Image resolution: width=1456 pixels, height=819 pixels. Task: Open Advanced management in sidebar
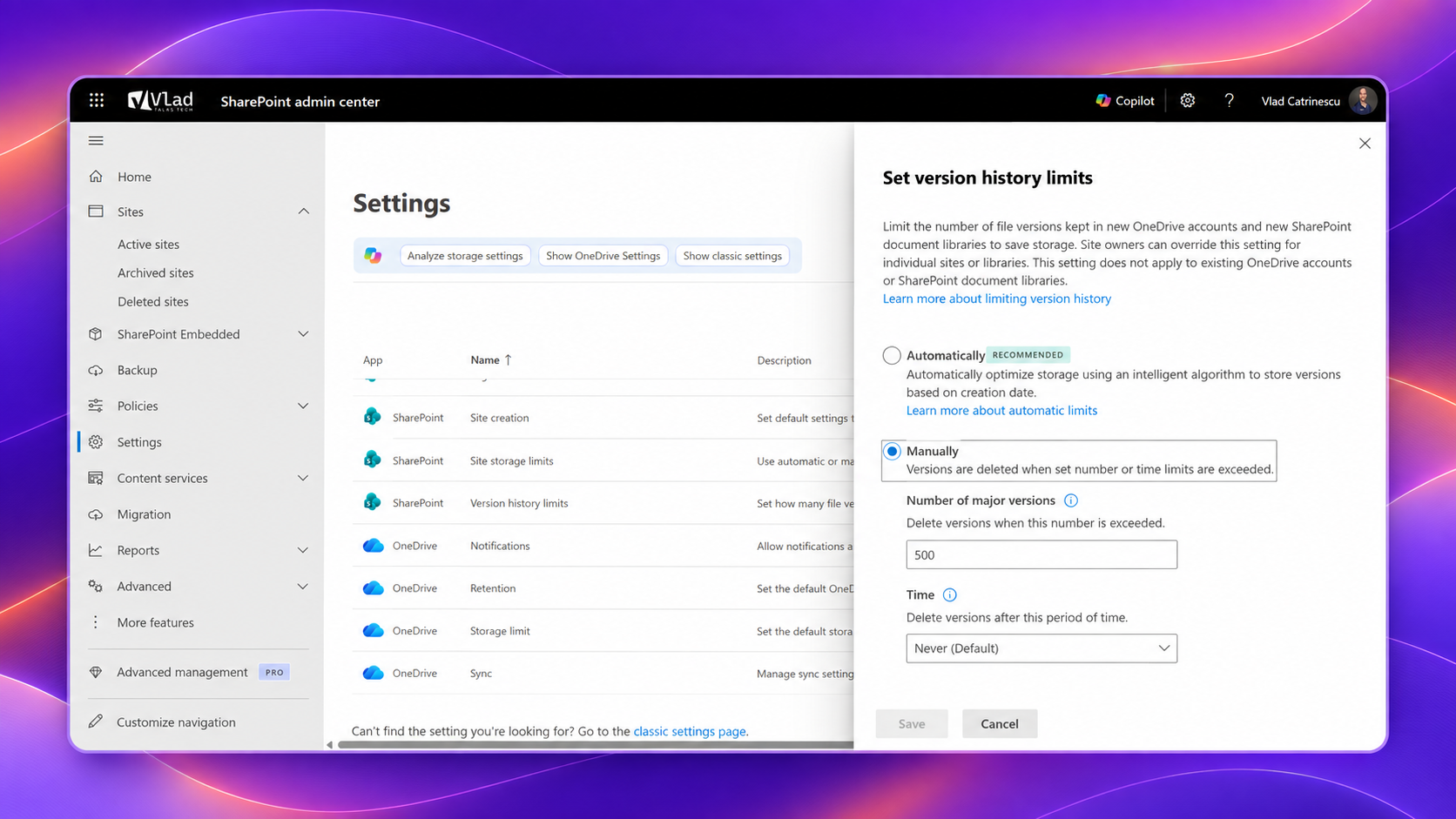[x=182, y=672]
